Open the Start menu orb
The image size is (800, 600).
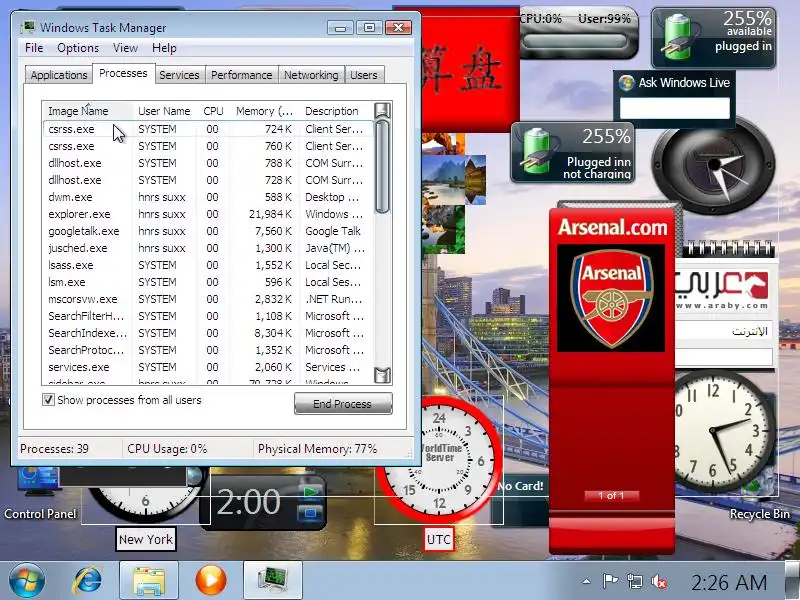point(27,581)
